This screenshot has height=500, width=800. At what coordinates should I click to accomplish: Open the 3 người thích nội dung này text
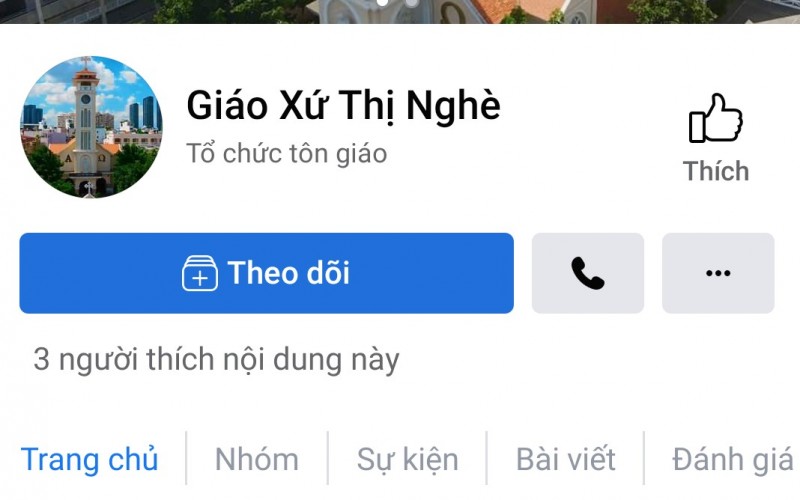pos(216,360)
